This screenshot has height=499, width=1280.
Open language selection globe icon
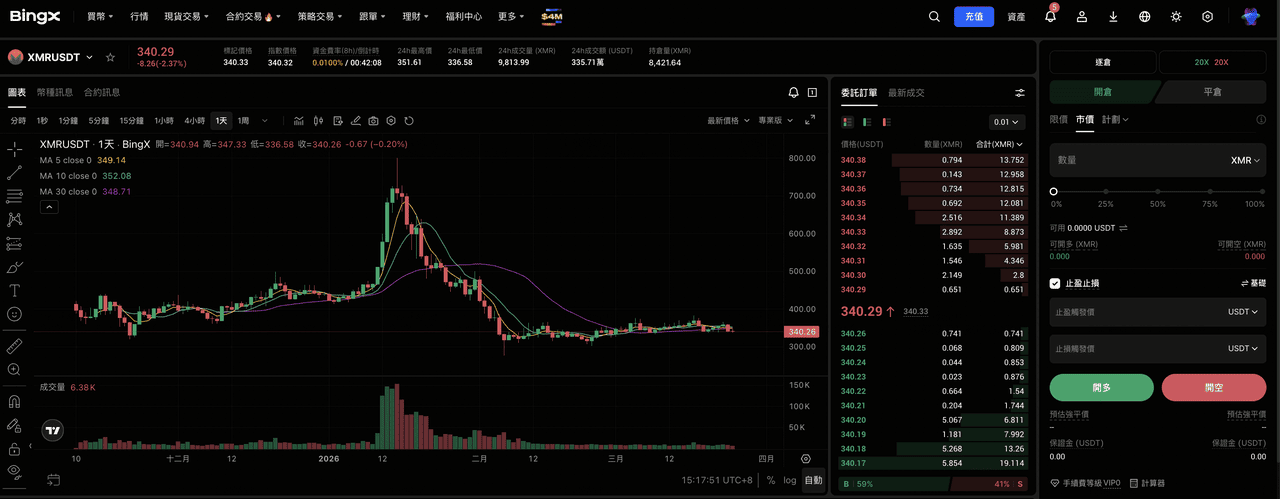tap(1145, 17)
